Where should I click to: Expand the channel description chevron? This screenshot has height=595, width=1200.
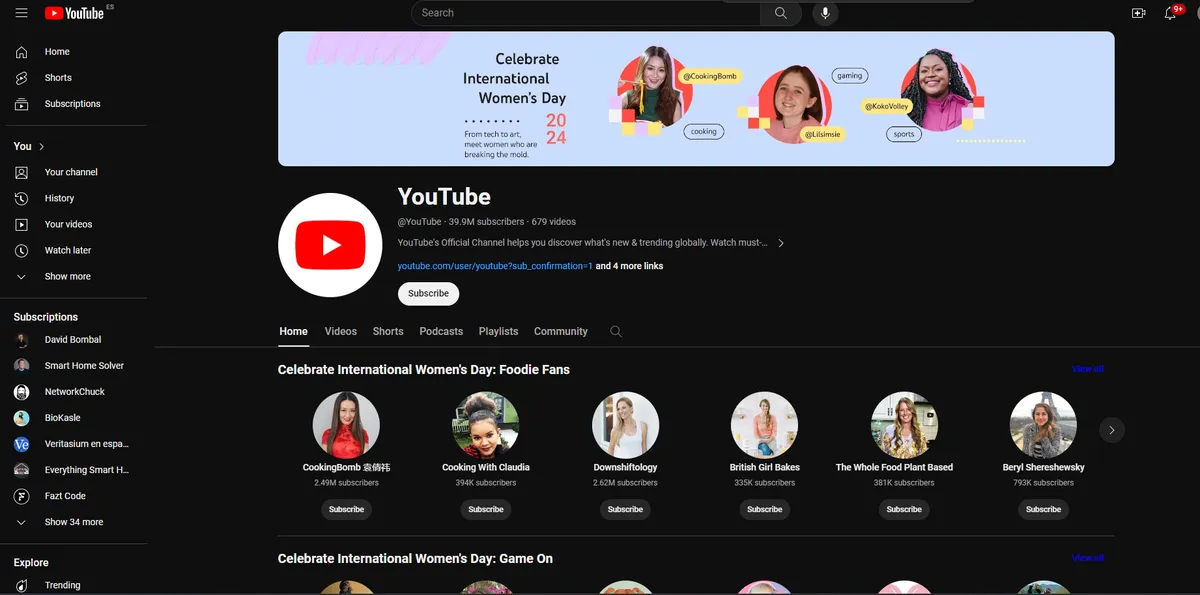pos(781,243)
